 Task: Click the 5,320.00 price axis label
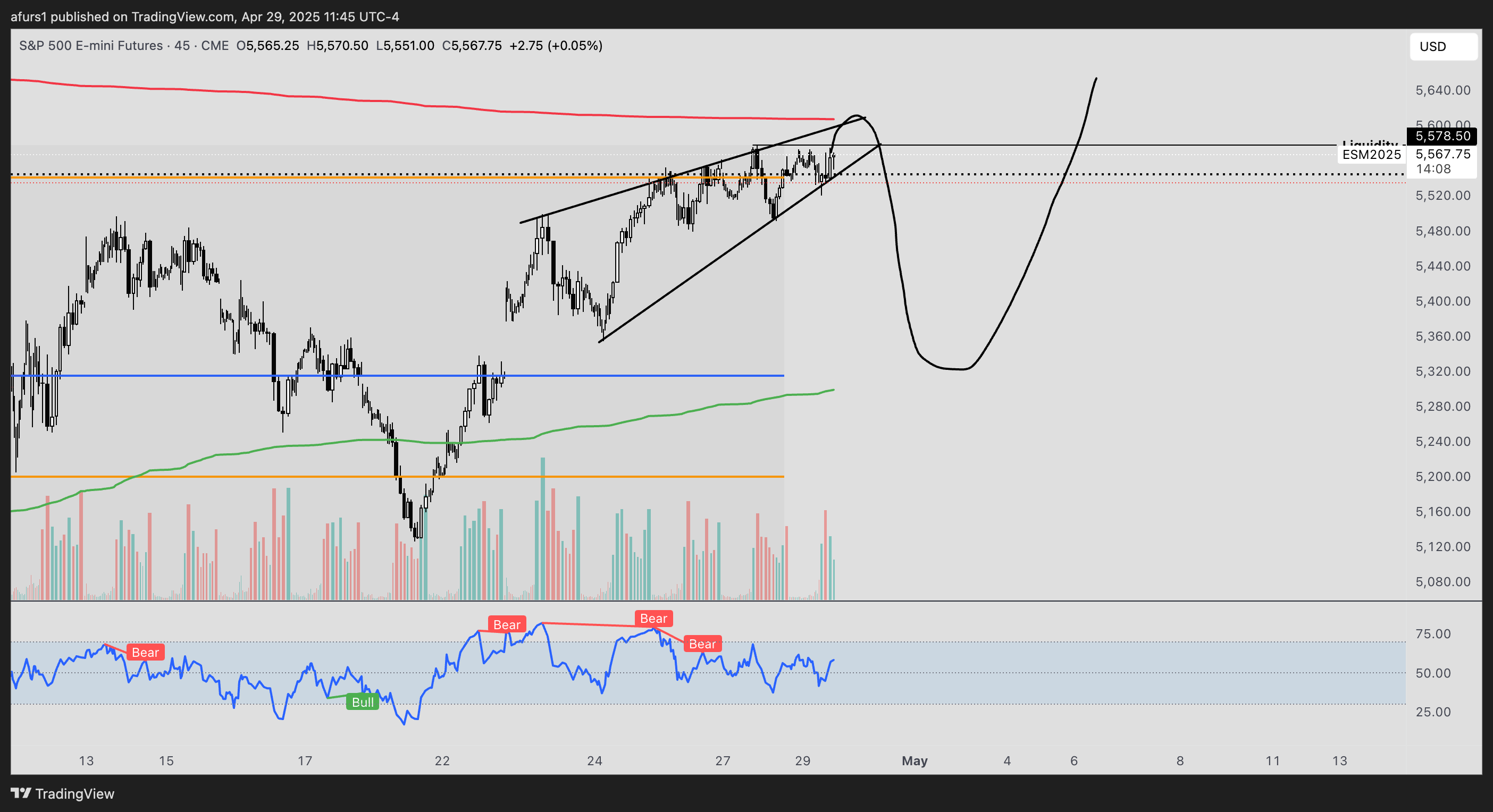click(1442, 371)
